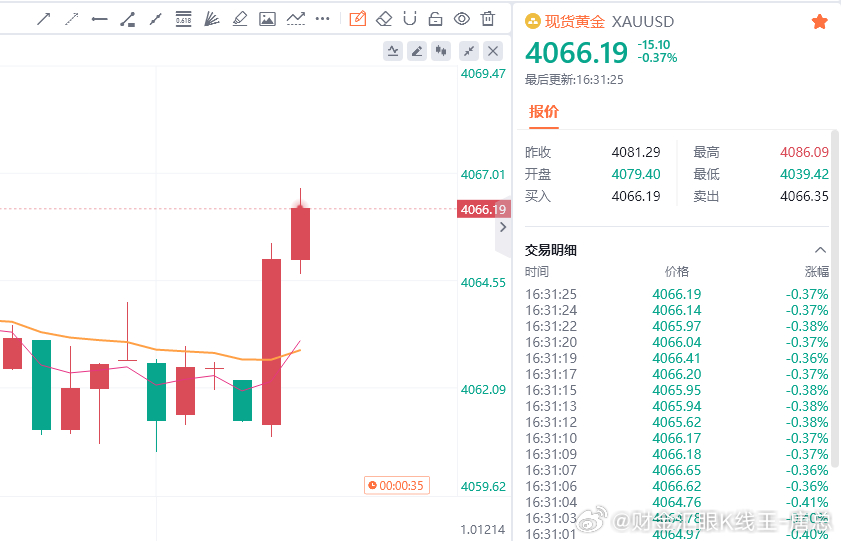Click the 昨收 value 4081.29

coord(636,152)
